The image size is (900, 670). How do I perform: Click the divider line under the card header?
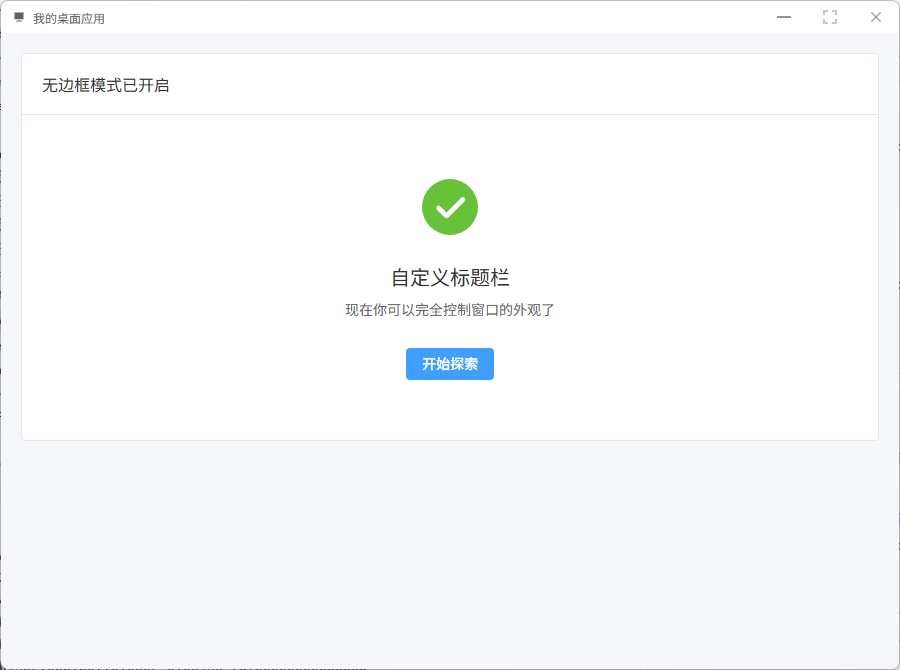[x=450, y=114]
